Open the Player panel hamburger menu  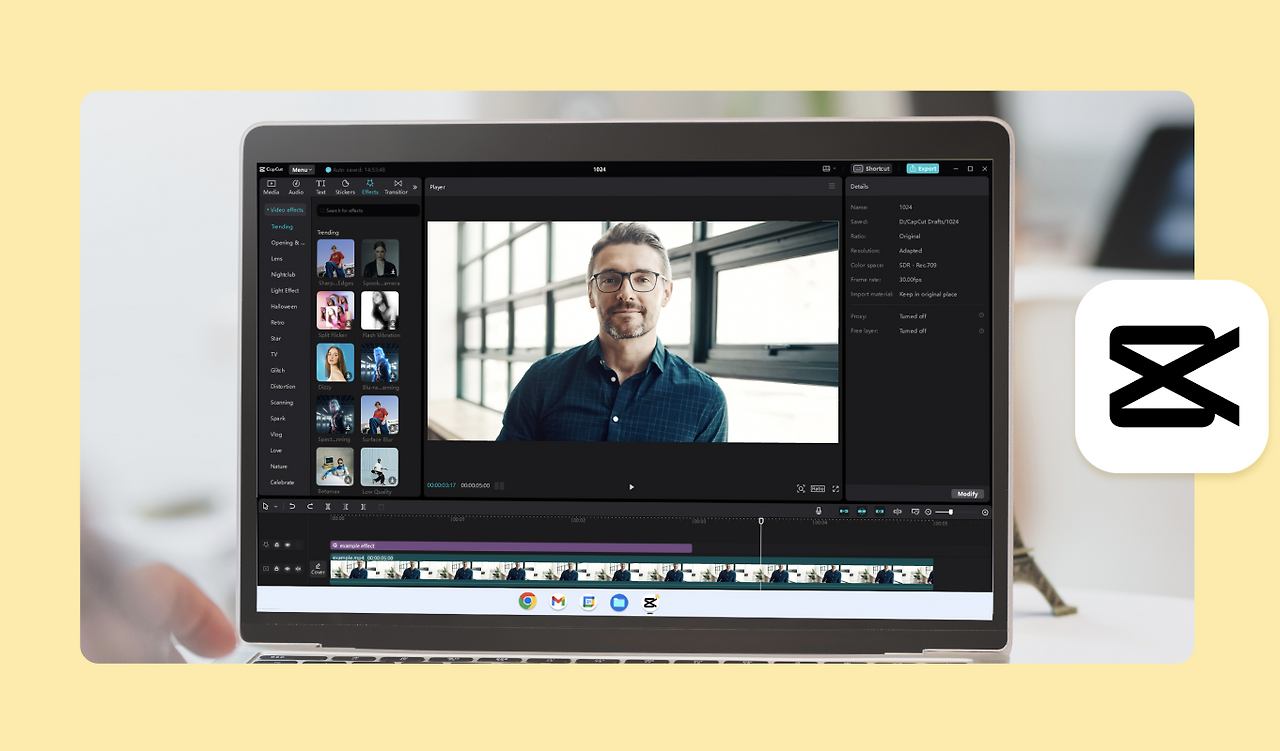pyautogui.click(x=831, y=186)
